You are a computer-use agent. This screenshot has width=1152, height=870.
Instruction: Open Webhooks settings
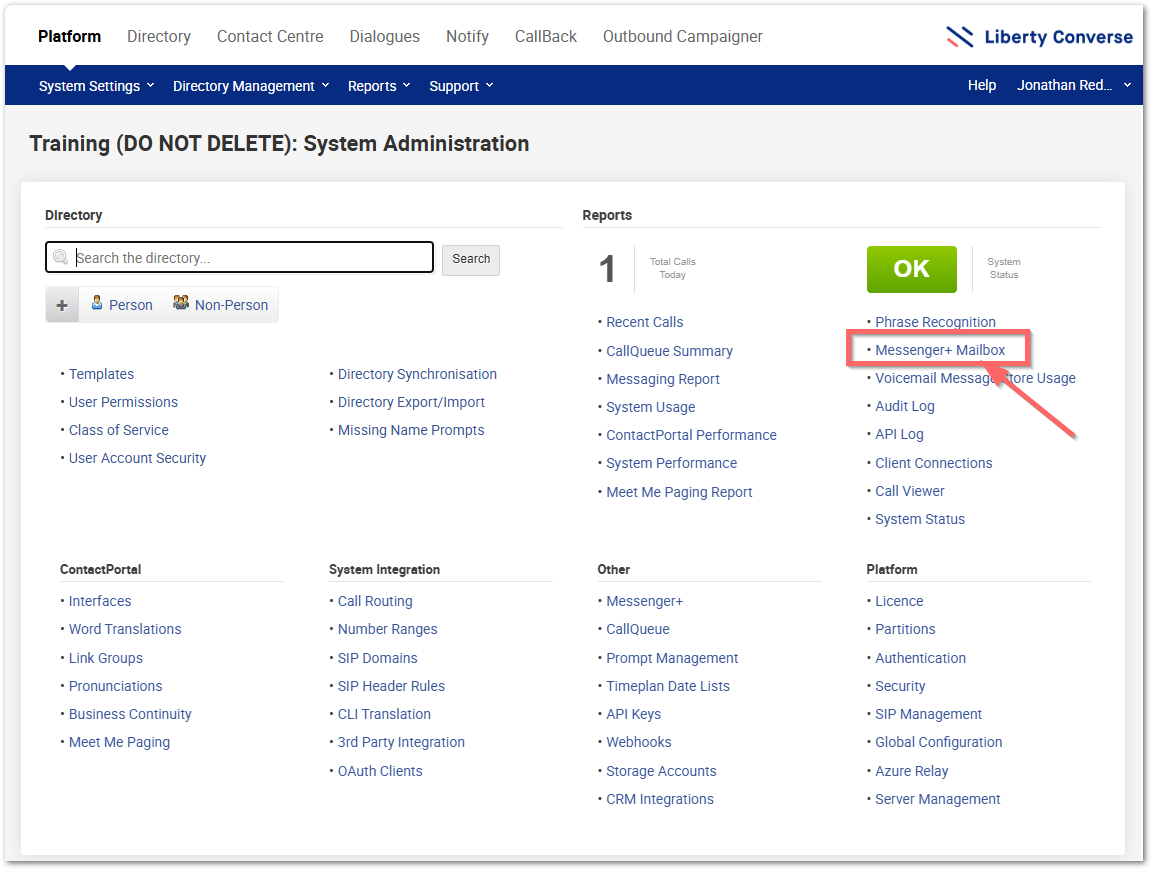[x=638, y=742]
